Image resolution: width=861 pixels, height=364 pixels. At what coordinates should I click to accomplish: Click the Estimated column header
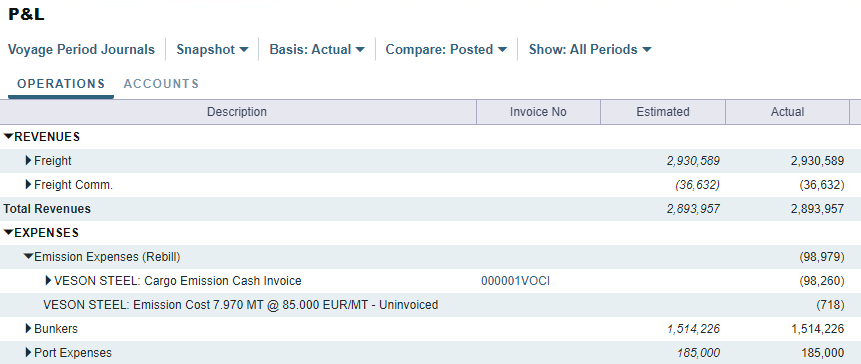coord(663,112)
